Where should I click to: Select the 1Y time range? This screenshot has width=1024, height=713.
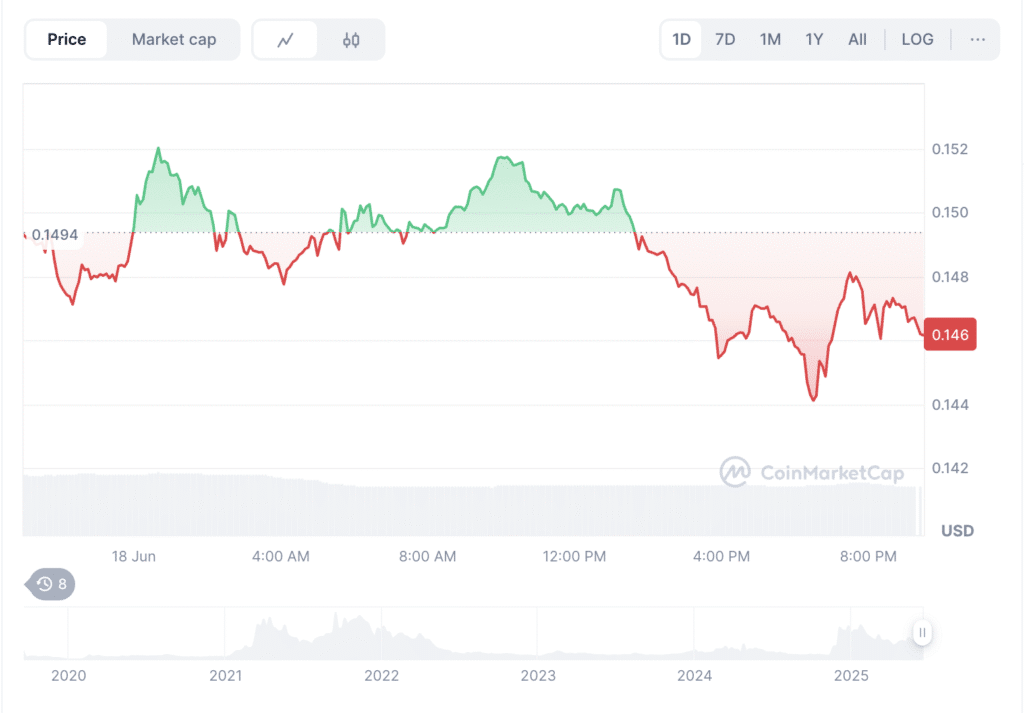pos(814,40)
